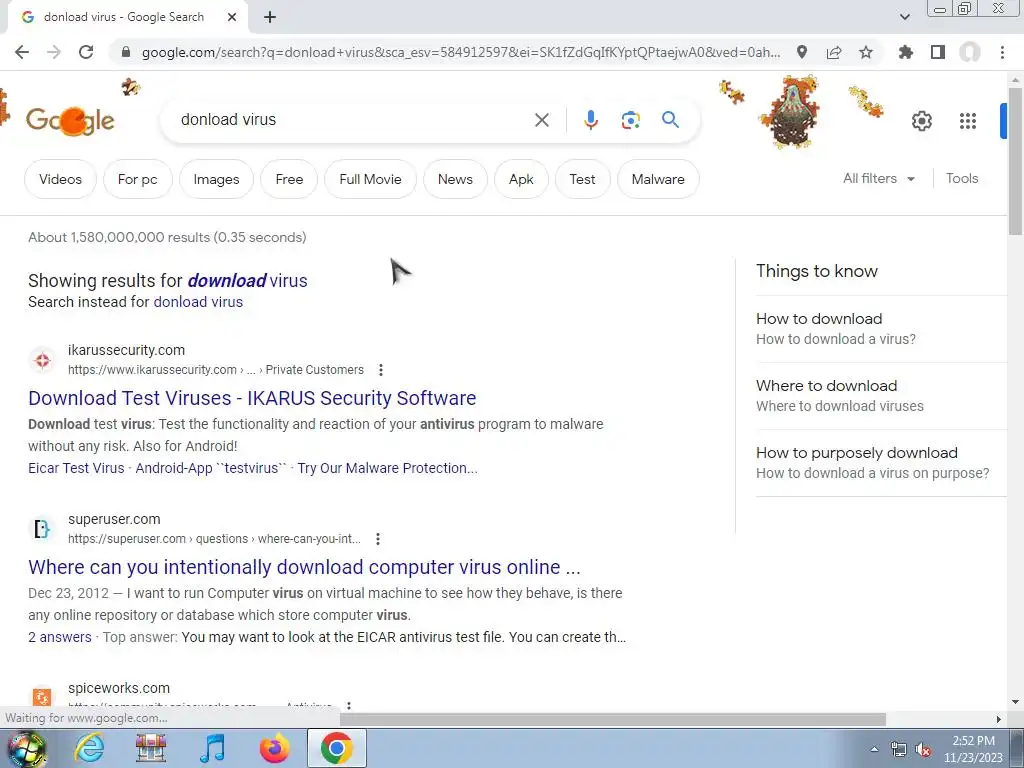Switch to Images results

tap(216, 179)
